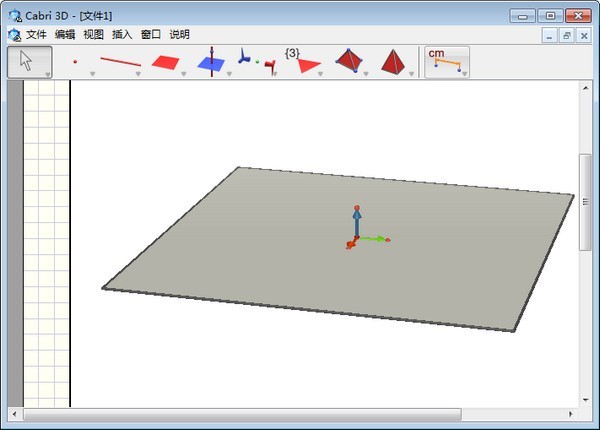600x430 pixels.
Task: Click the red axis vector at origin
Action: (352, 243)
